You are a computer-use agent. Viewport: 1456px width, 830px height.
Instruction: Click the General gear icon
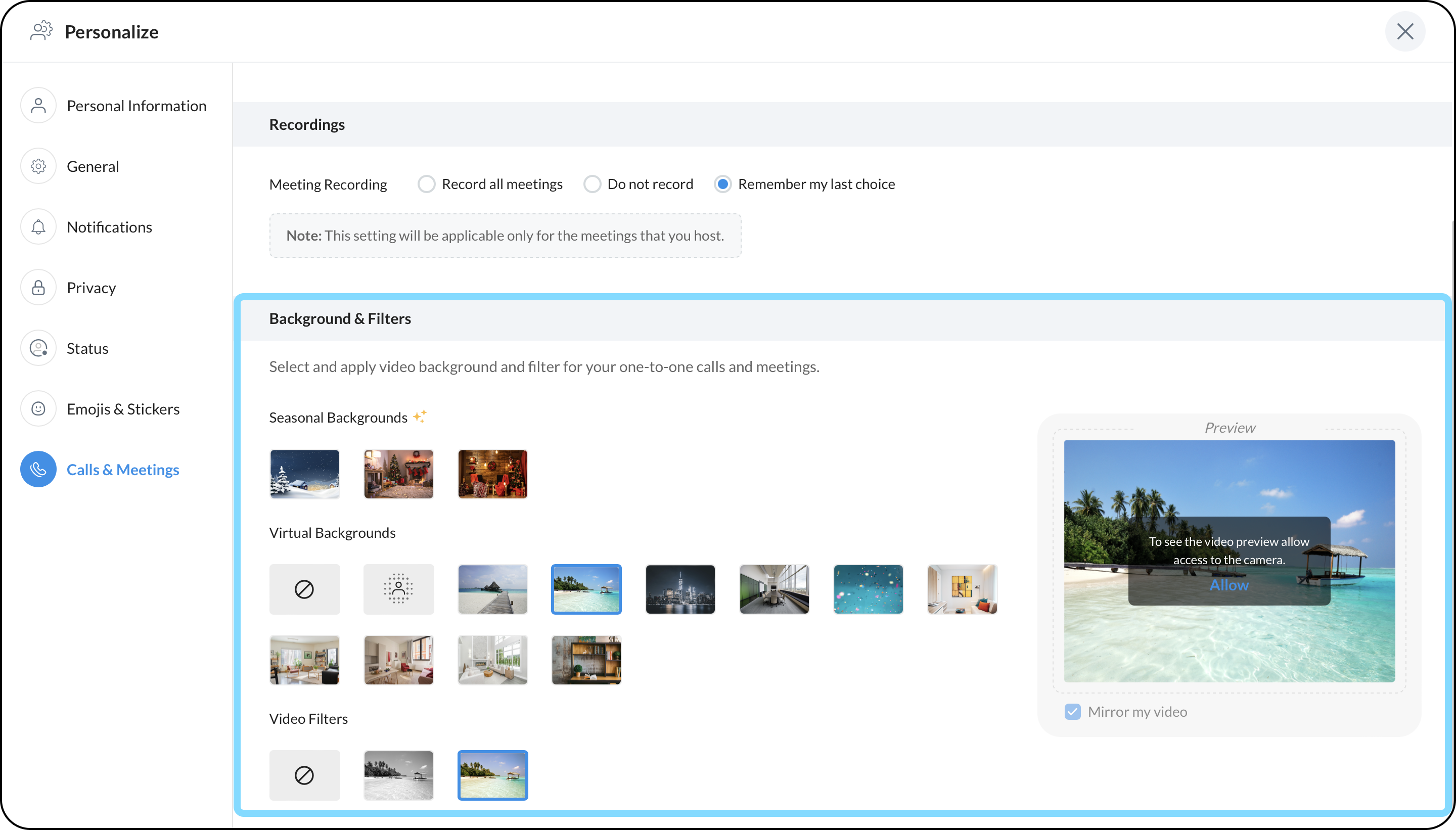[x=38, y=166]
